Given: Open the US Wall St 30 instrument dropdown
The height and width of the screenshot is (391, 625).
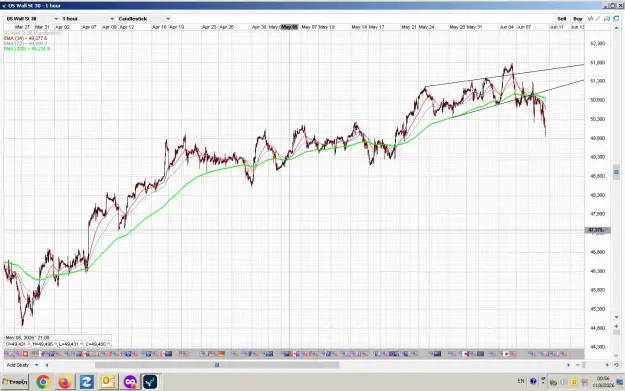Looking at the screenshot, I should point(32,19).
